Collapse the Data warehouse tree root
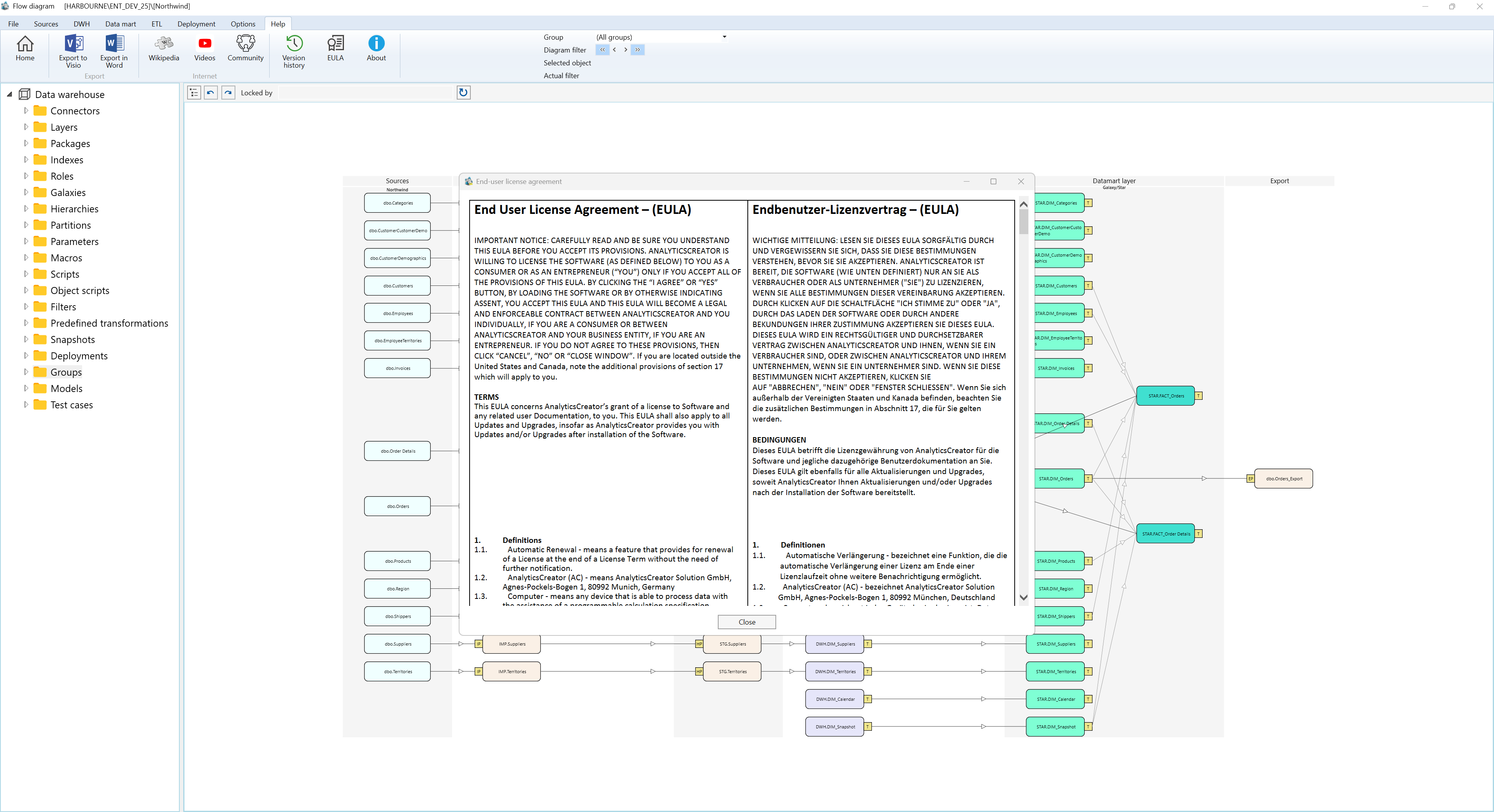 (x=9, y=94)
